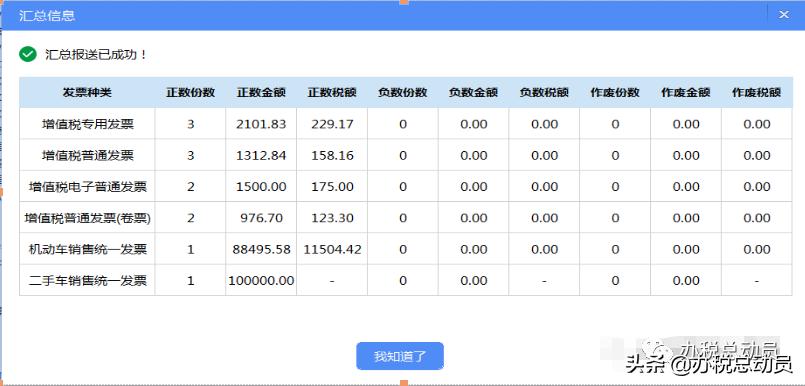Click the 我知道了 button
This screenshot has width=805, height=386.
tap(399, 356)
